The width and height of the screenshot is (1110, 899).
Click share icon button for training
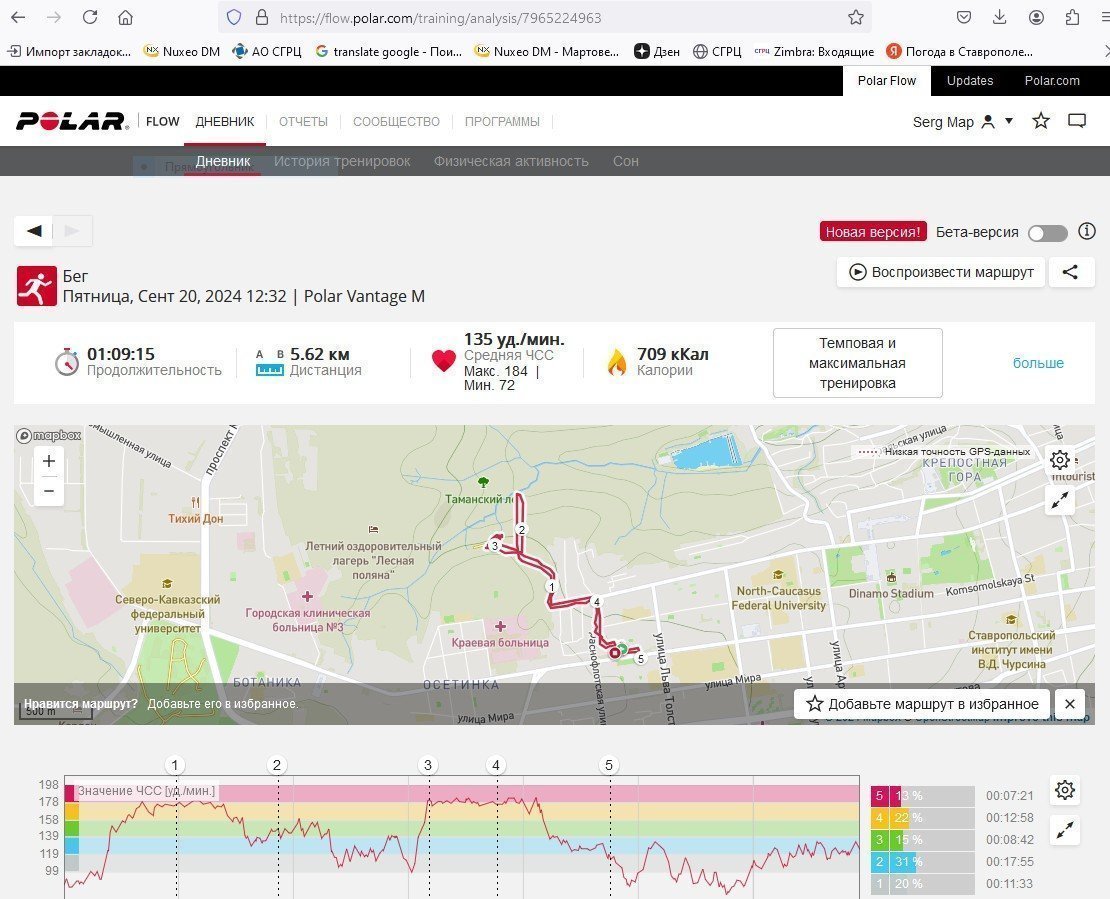point(1070,272)
